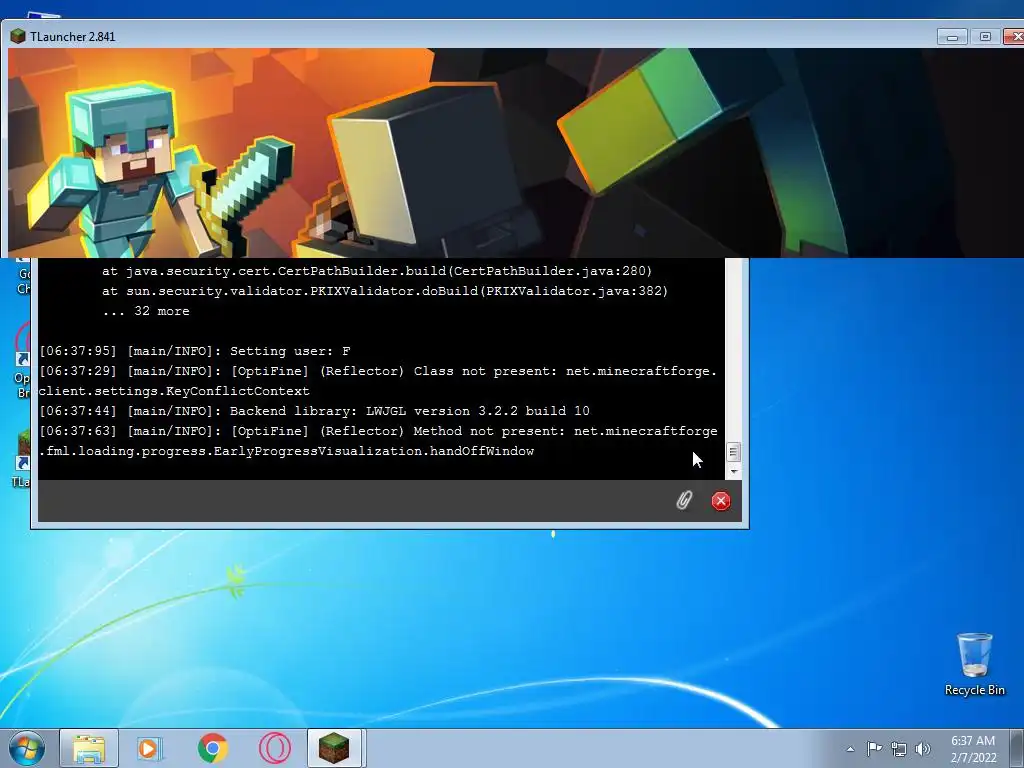1024x768 pixels.
Task: Minimize the TLauncher 2.841 window
Action: coord(952,37)
